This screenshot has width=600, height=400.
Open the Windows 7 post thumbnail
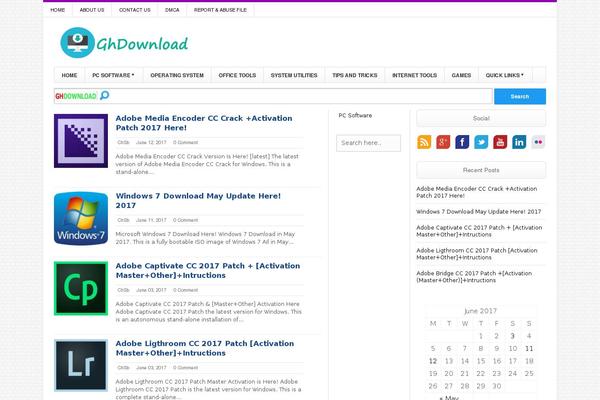[81, 218]
